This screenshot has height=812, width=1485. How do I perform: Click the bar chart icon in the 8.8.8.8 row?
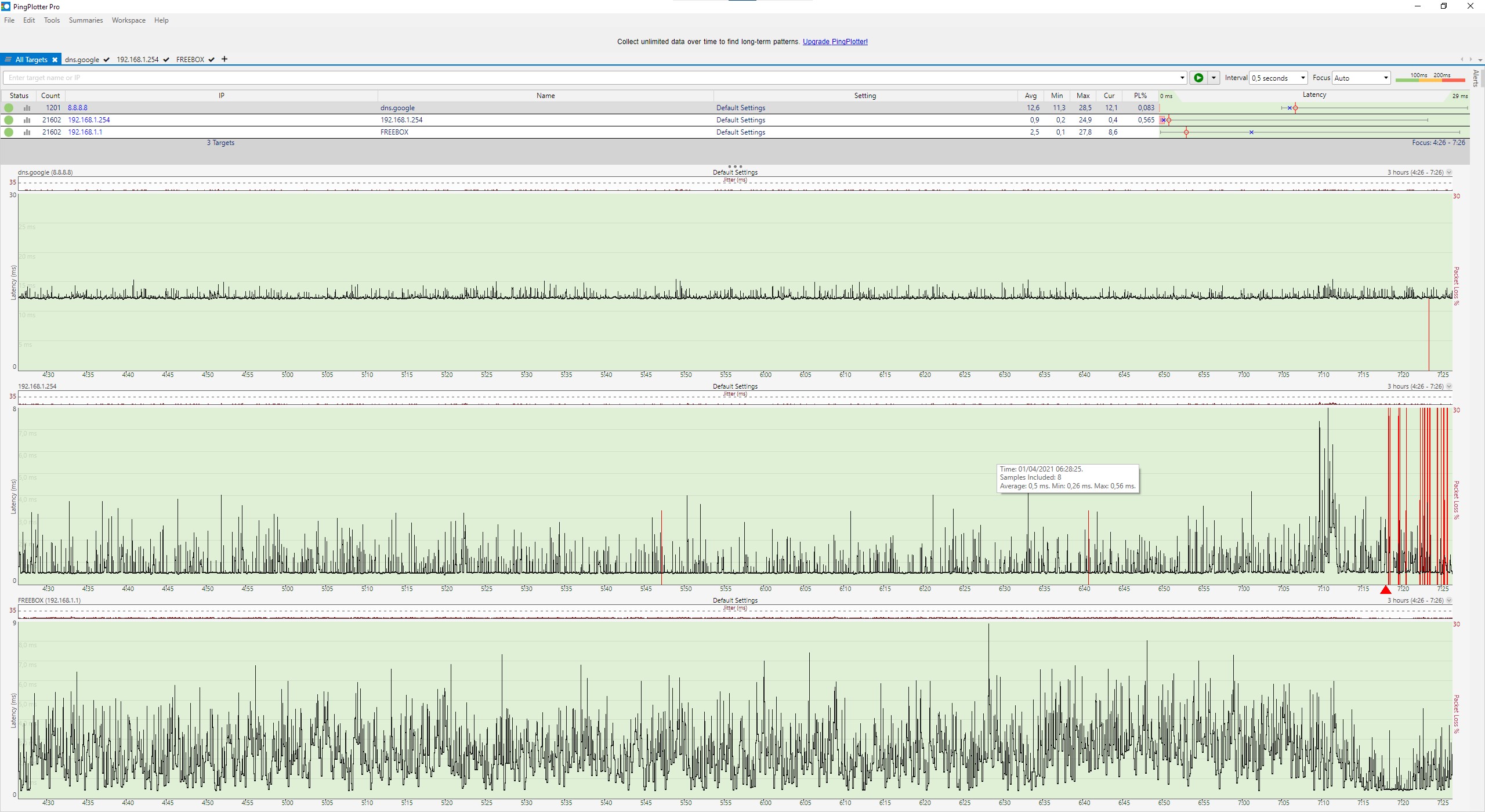click(27, 108)
